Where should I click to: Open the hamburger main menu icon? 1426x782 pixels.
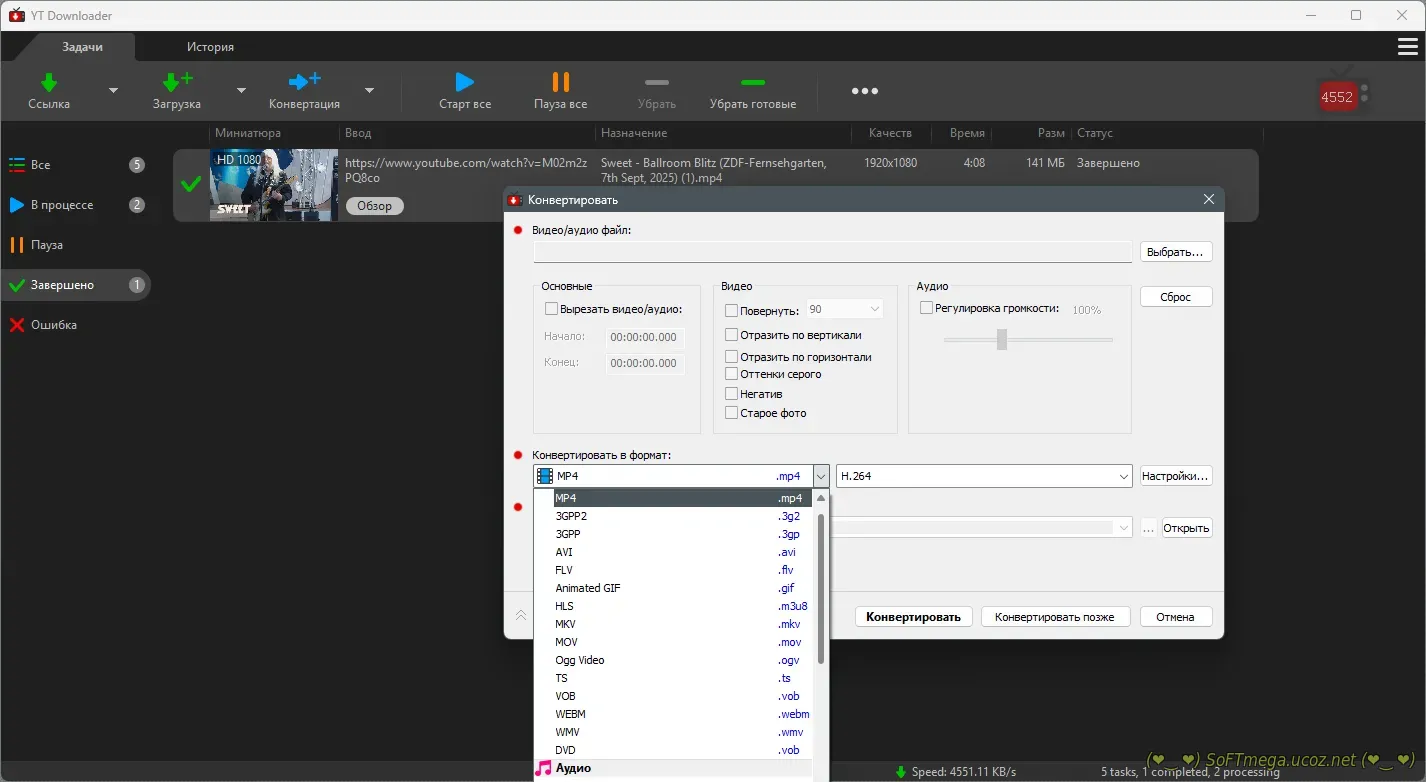point(1407,47)
